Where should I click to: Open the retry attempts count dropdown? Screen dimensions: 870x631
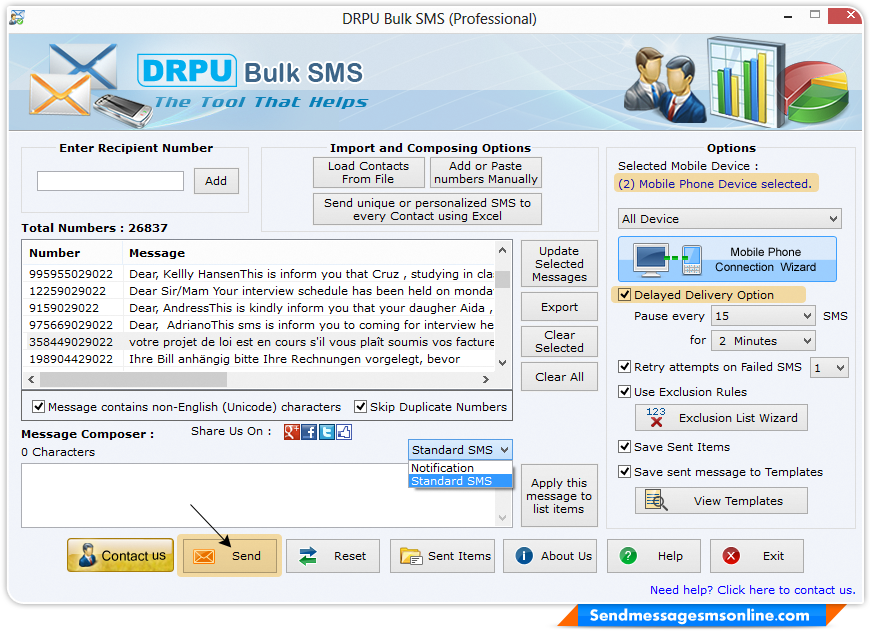click(829, 367)
